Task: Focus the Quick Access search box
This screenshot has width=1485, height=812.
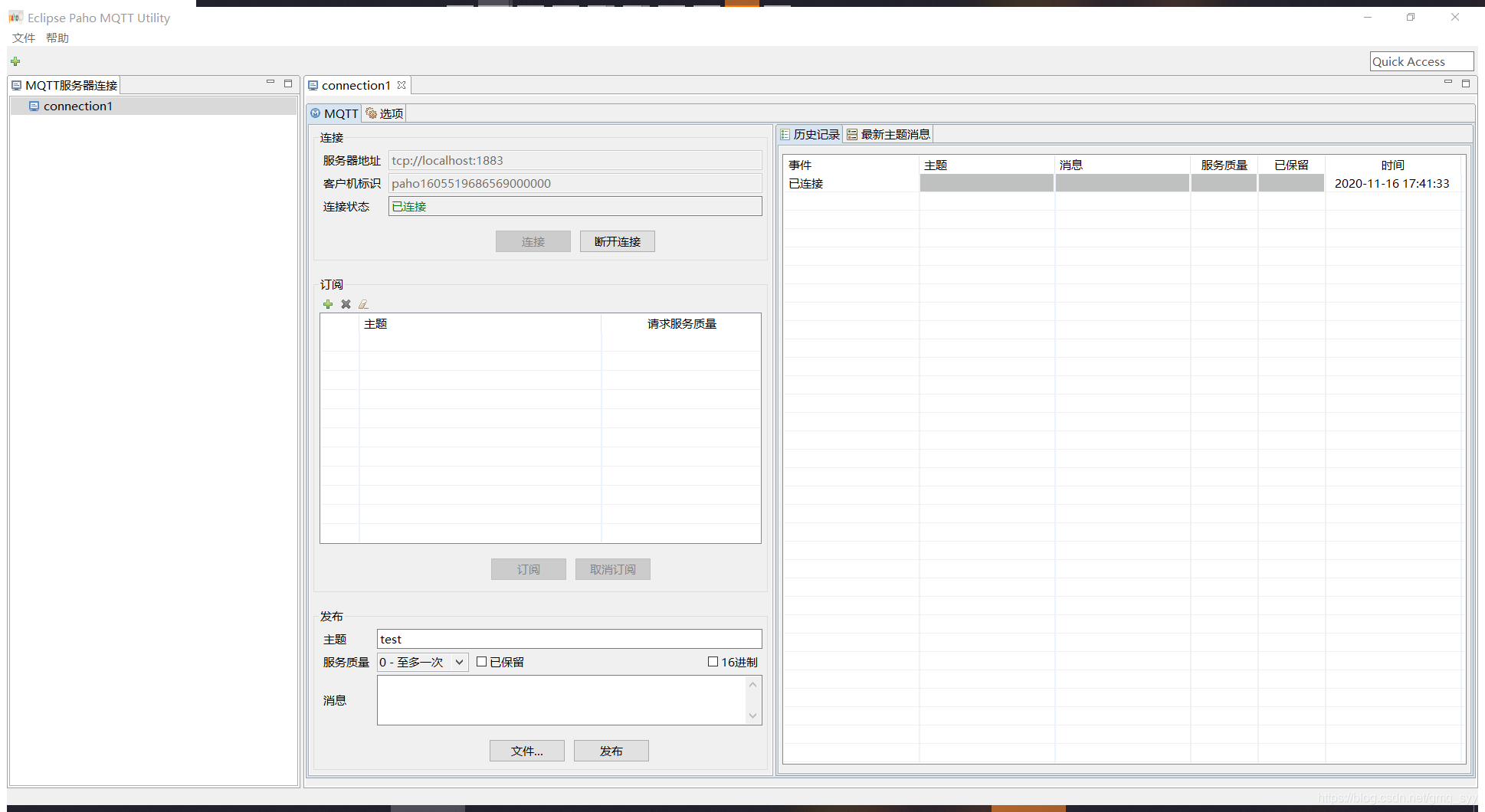Action: tap(1421, 61)
